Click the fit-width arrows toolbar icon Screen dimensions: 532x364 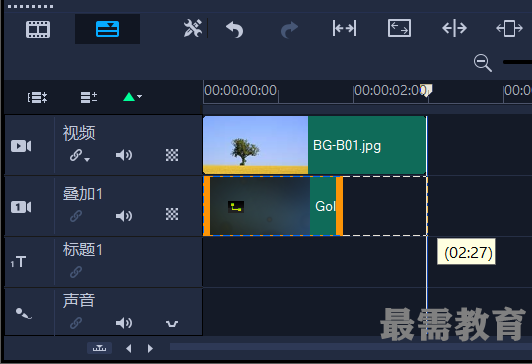344,28
